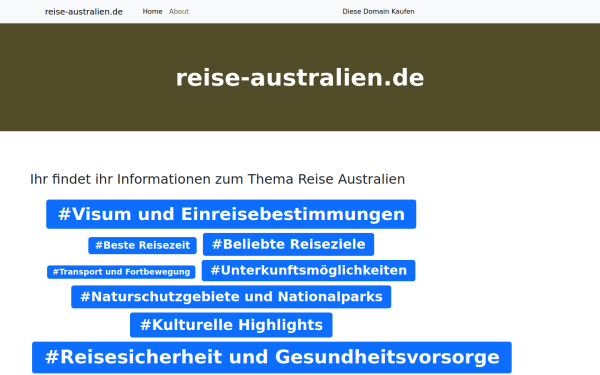Select the #Unterkunftsmöglichkeiten tag
Image resolution: width=600 pixels, height=375 pixels.
(308, 271)
